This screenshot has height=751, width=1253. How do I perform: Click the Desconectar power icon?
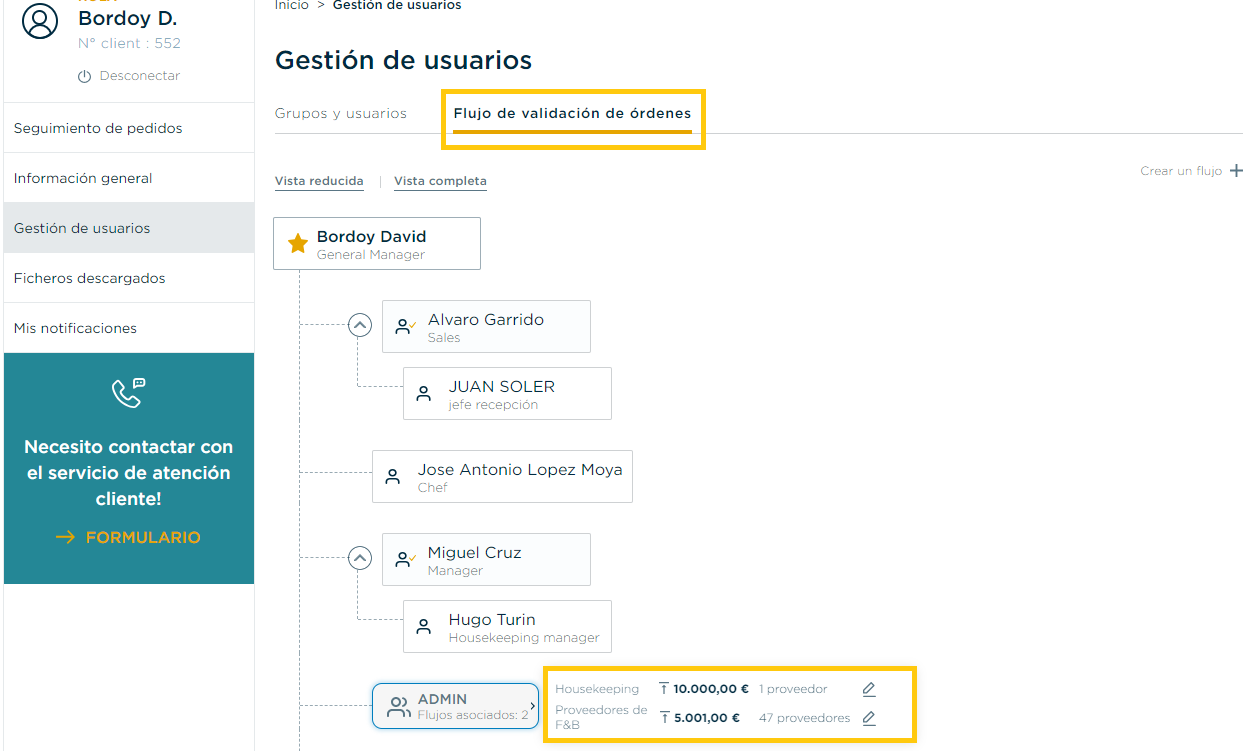85,77
